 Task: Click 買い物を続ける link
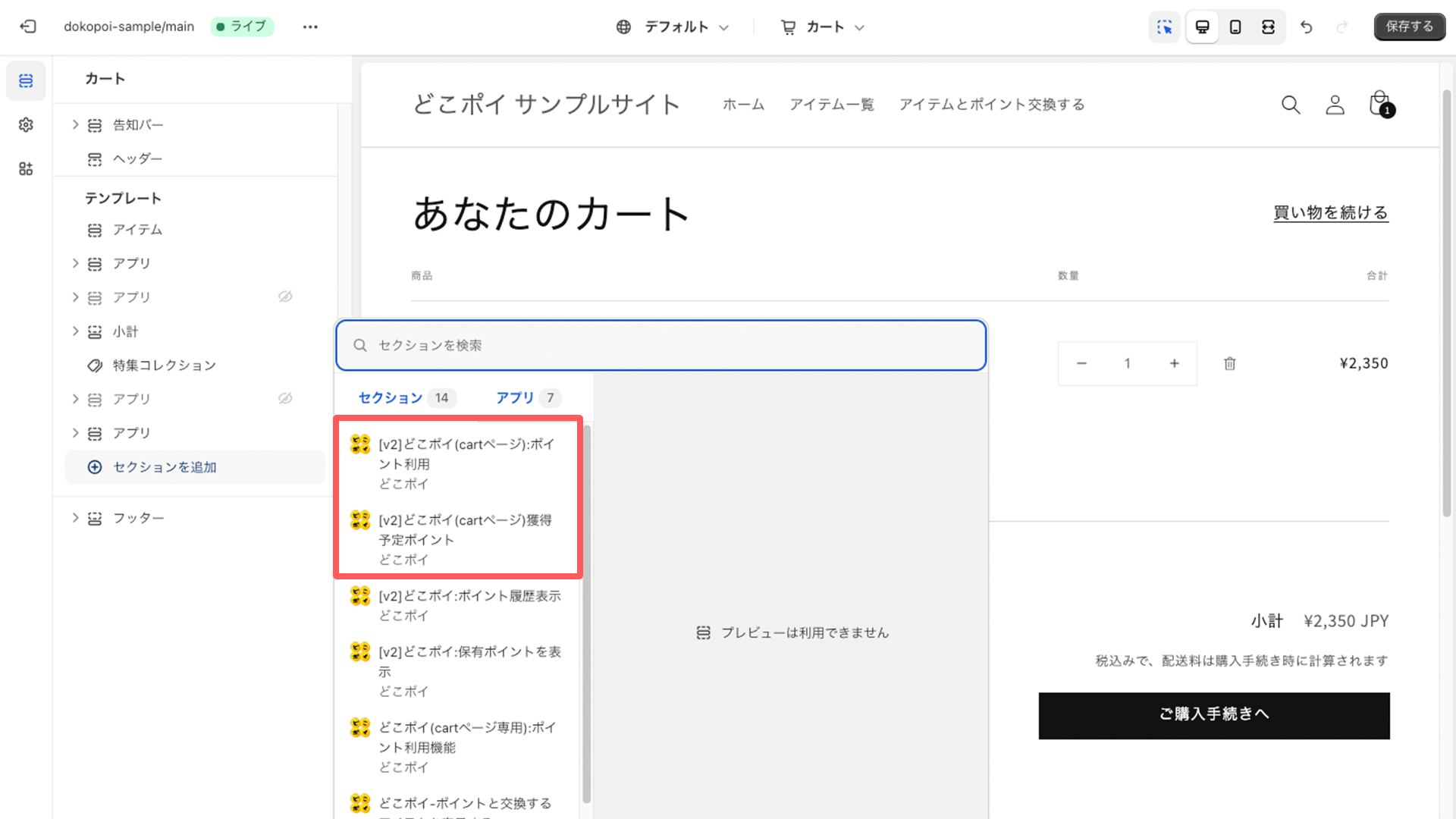(1331, 213)
